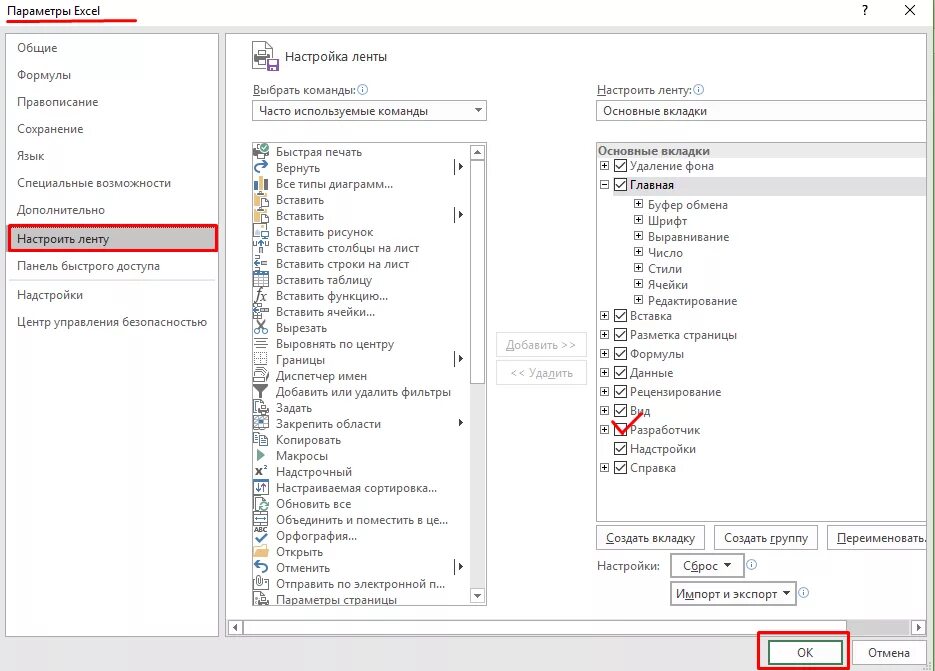Click the Отмена button
Viewport: 935px width, 671px height.
tap(888, 653)
